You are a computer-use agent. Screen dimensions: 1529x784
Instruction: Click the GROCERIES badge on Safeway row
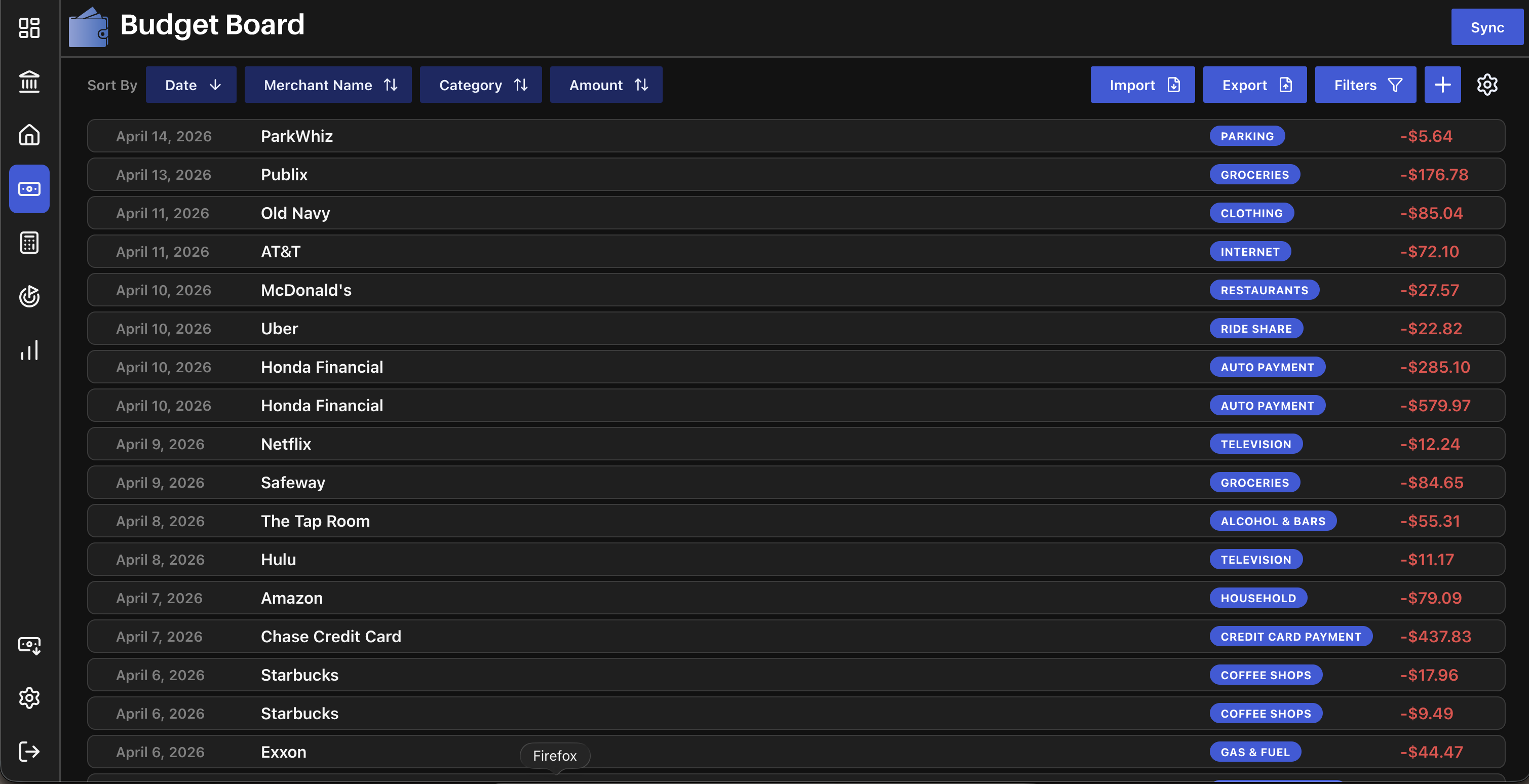coord(1255,483)
